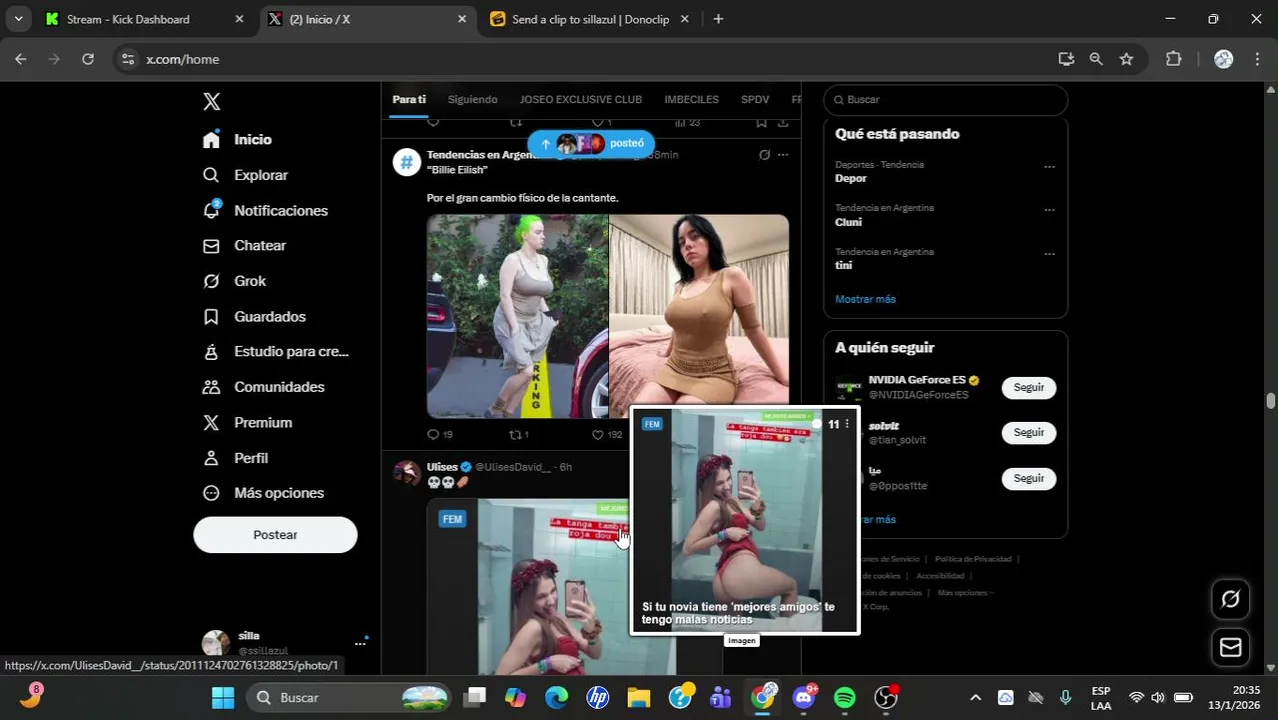
Task: Open Grok actions on Tendencias post
Action: [764, 155]
